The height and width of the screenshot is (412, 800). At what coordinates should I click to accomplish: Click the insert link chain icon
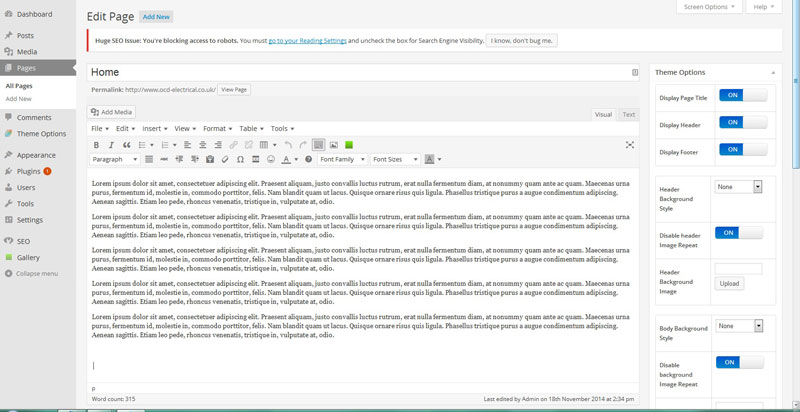[x=234, y=145]
